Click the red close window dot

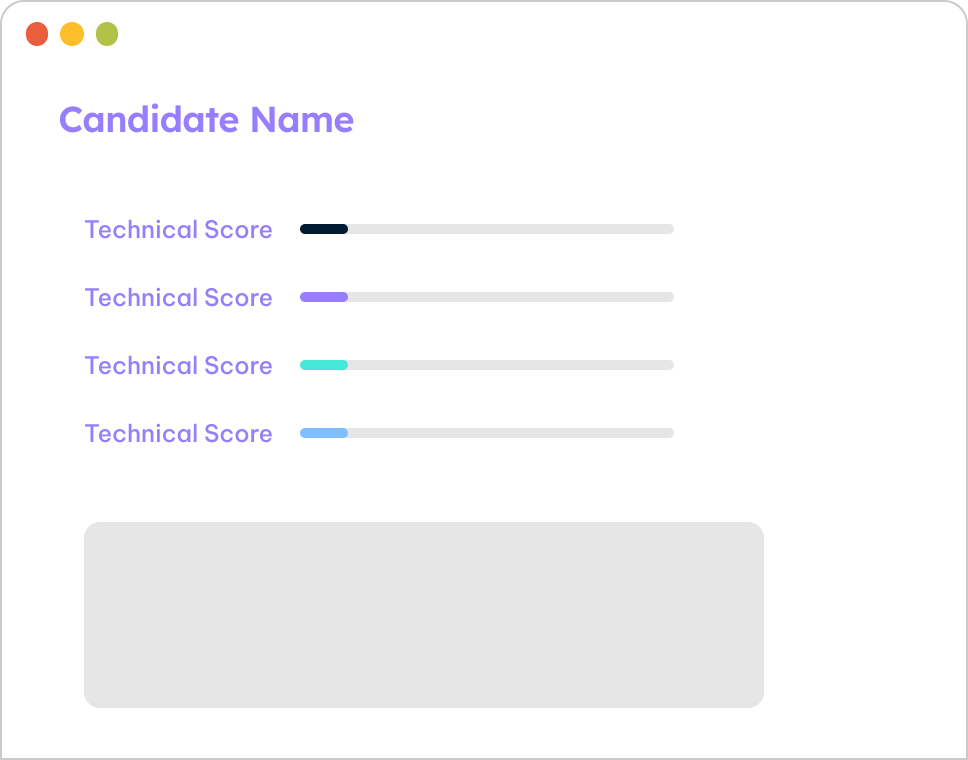pos(37,34)
